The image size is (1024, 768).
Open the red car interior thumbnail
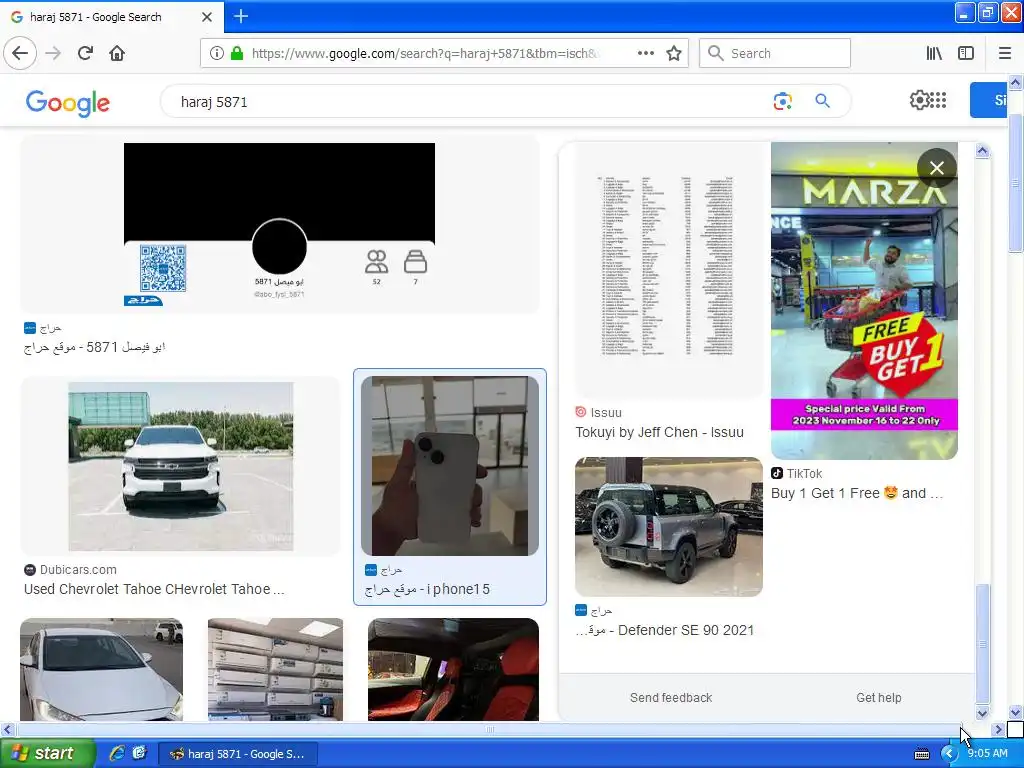(453, 669)
